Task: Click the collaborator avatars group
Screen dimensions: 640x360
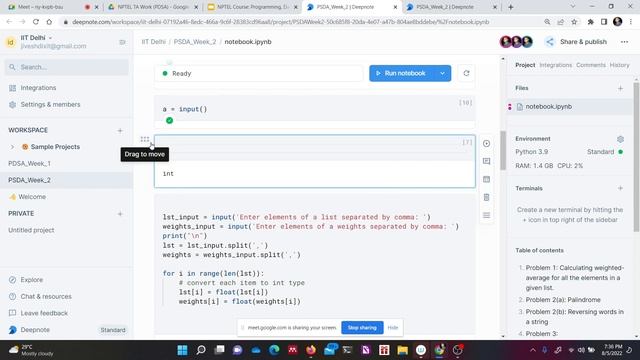Action: [x=516, y=42]
